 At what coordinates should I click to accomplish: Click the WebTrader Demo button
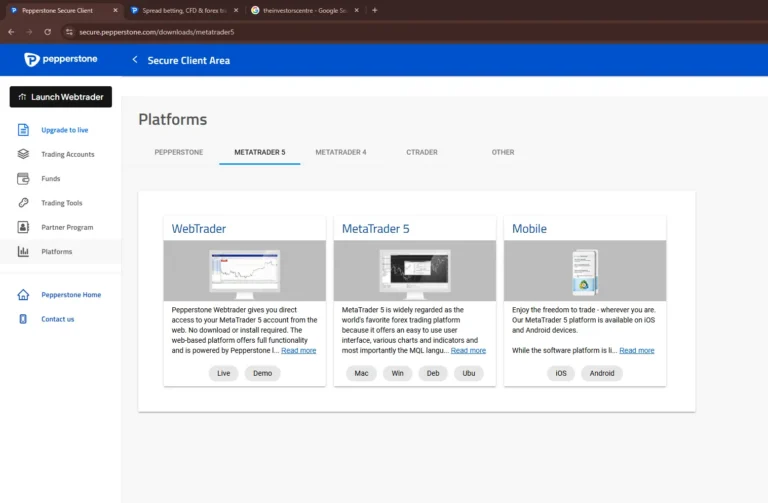[x=262, y=373]
